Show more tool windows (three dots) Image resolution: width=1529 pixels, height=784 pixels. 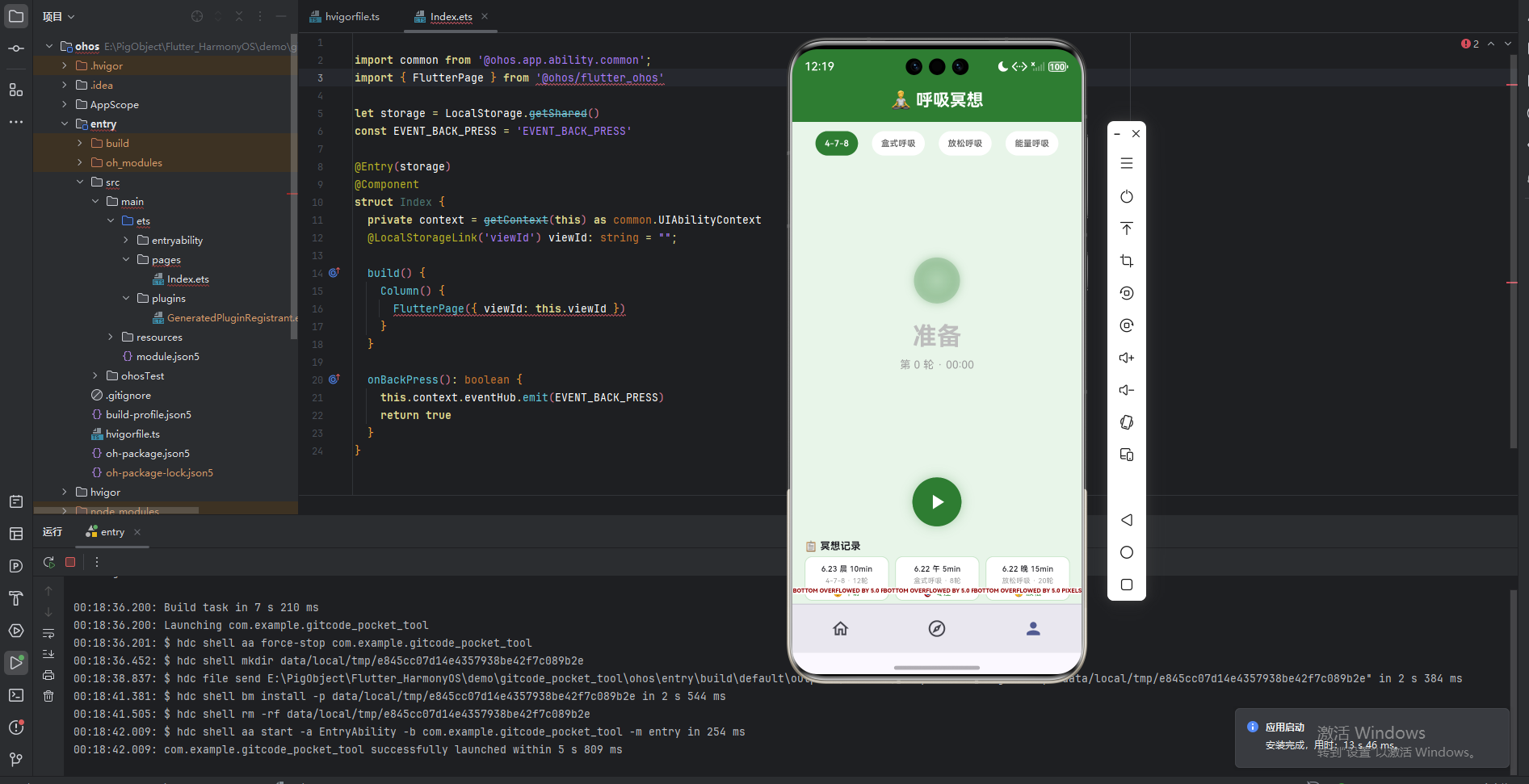tap(16, 122)
